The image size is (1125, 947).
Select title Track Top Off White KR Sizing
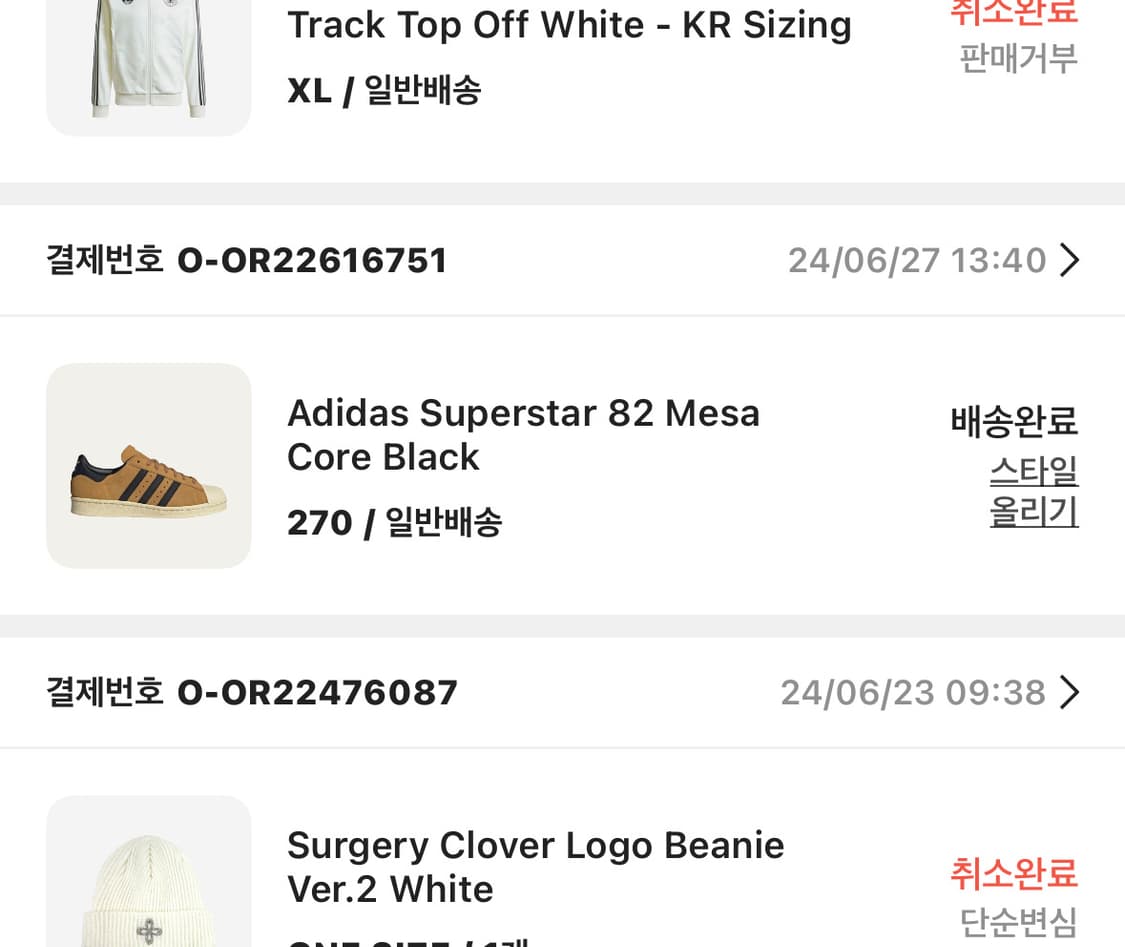[x=568, y=25]
